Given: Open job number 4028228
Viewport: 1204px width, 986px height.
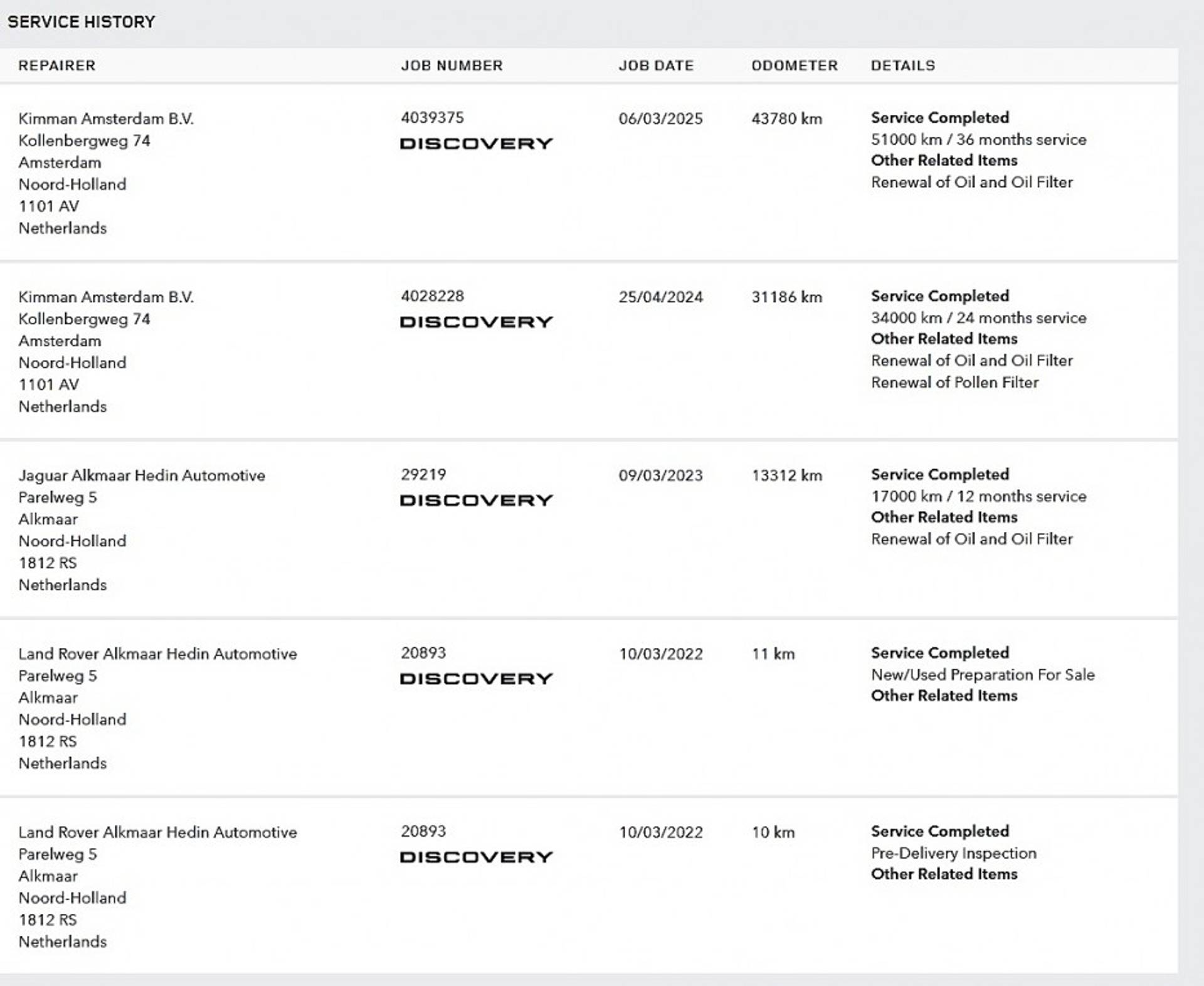Looking at the screenshot, I should [x=432, y=296].
